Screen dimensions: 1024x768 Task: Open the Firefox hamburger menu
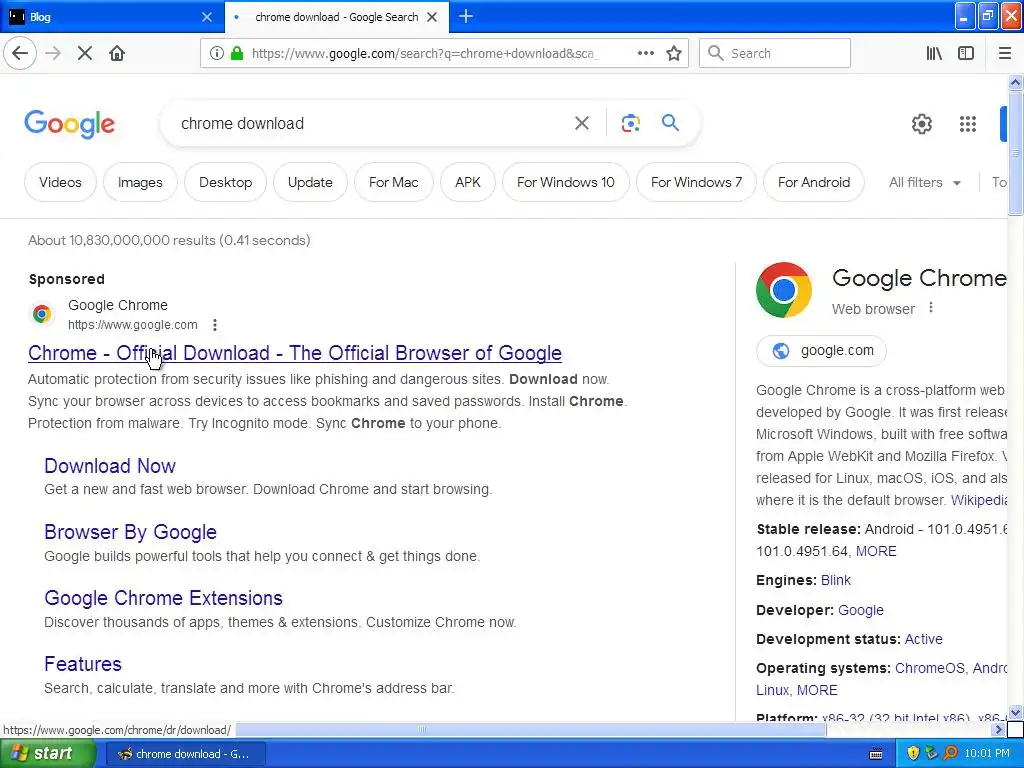click(x=1004, y=54)
